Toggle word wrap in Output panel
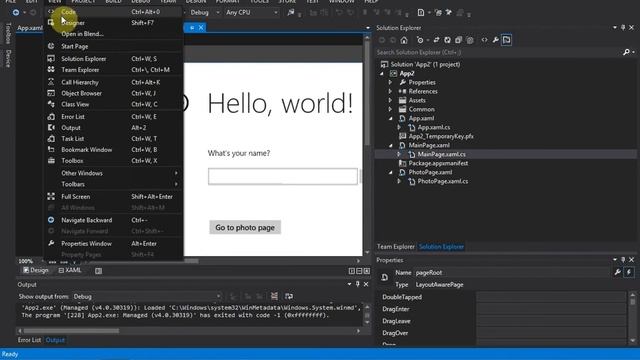640x360 pixels. (x=289, y=296)
